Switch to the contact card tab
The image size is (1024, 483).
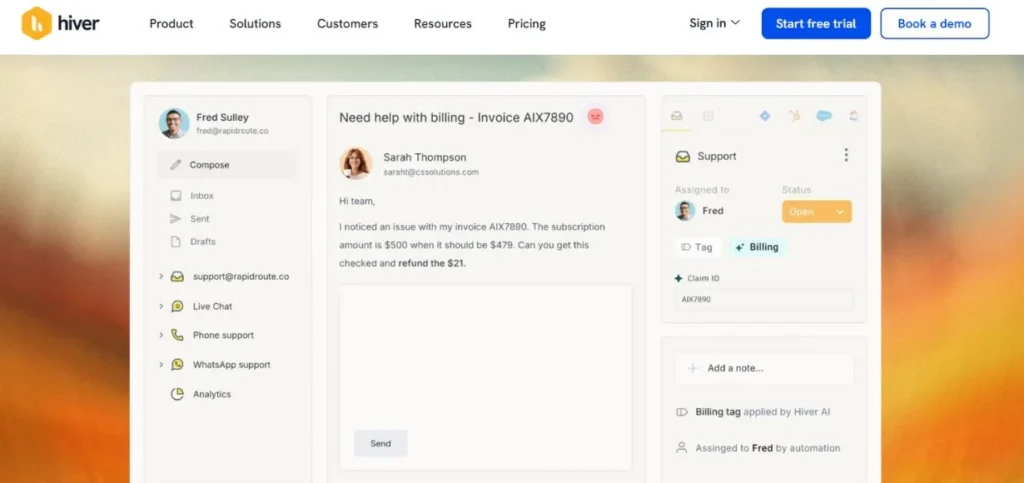point(708,116)
